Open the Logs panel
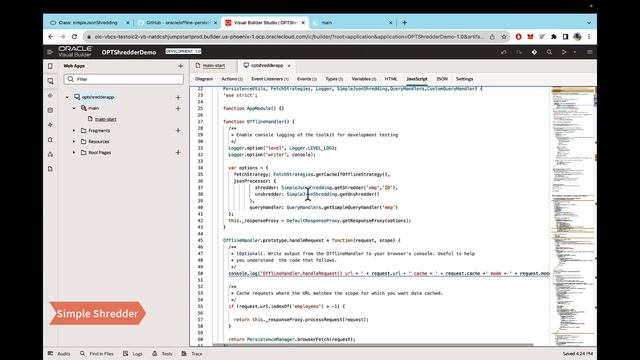The image size is (640, 360). click(x=133, y=353)
